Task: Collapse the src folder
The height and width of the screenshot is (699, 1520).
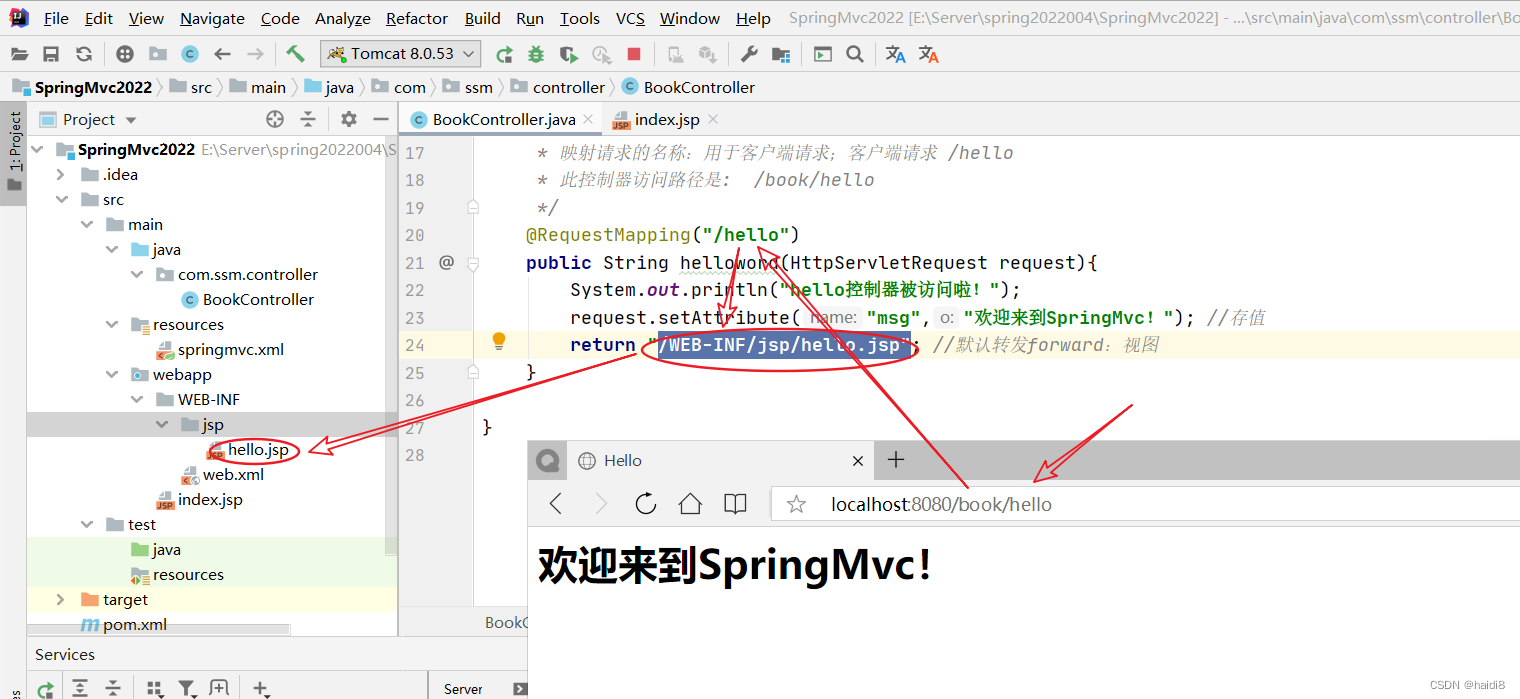Action: click(x=61, y=200)
